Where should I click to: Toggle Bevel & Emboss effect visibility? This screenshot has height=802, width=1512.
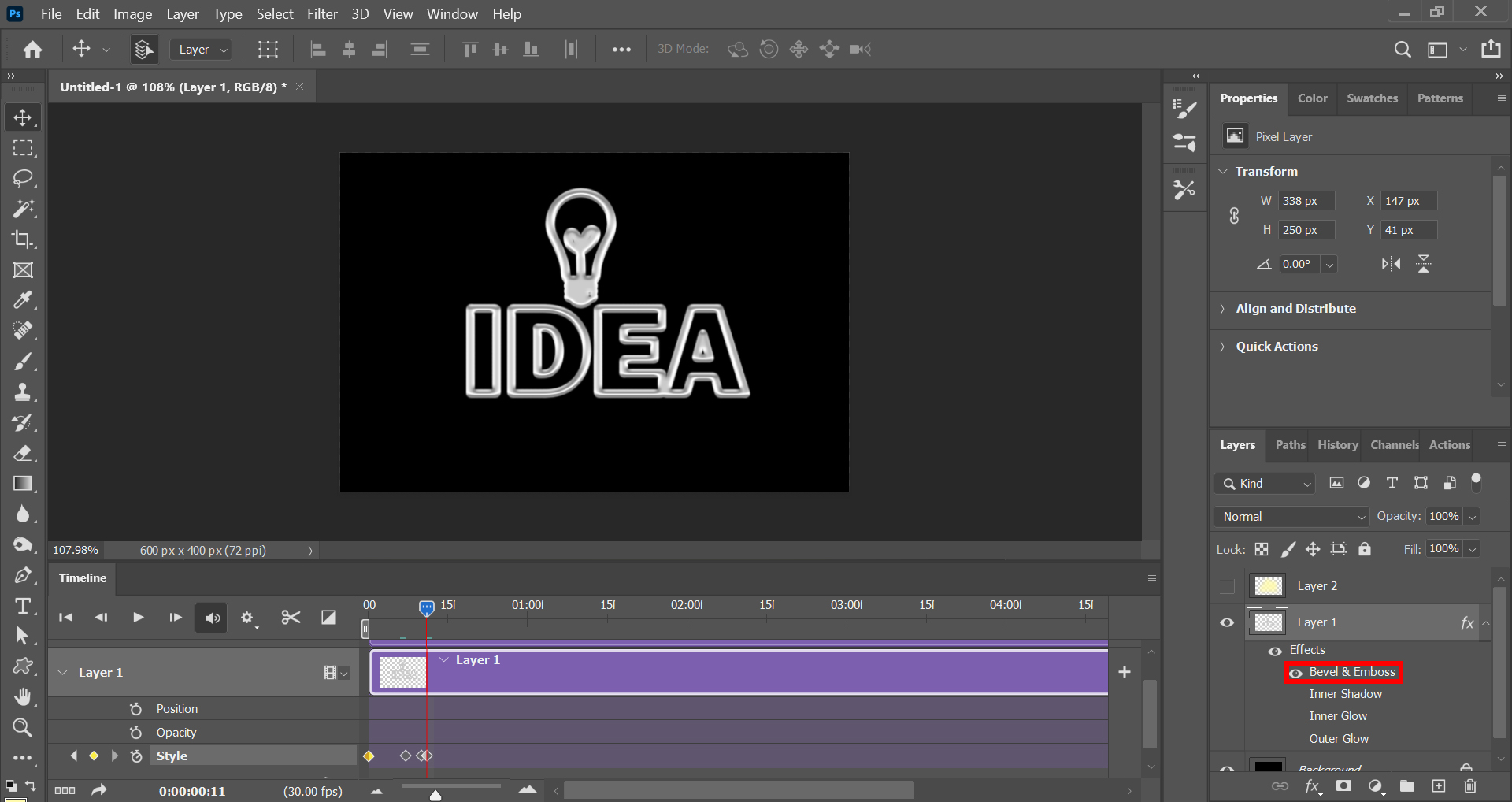point(1295,673)
